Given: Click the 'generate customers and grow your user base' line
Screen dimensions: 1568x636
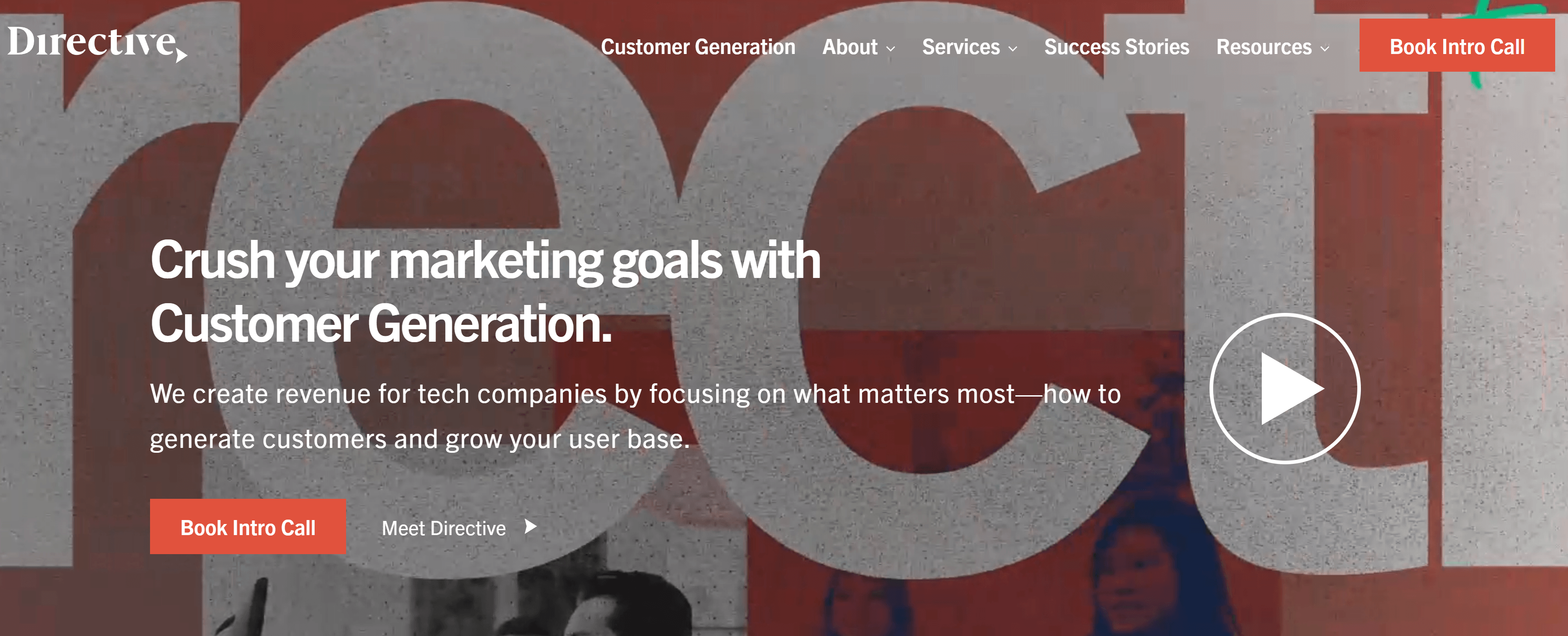Looking at the screenshot, I should [x=420, y=439].
